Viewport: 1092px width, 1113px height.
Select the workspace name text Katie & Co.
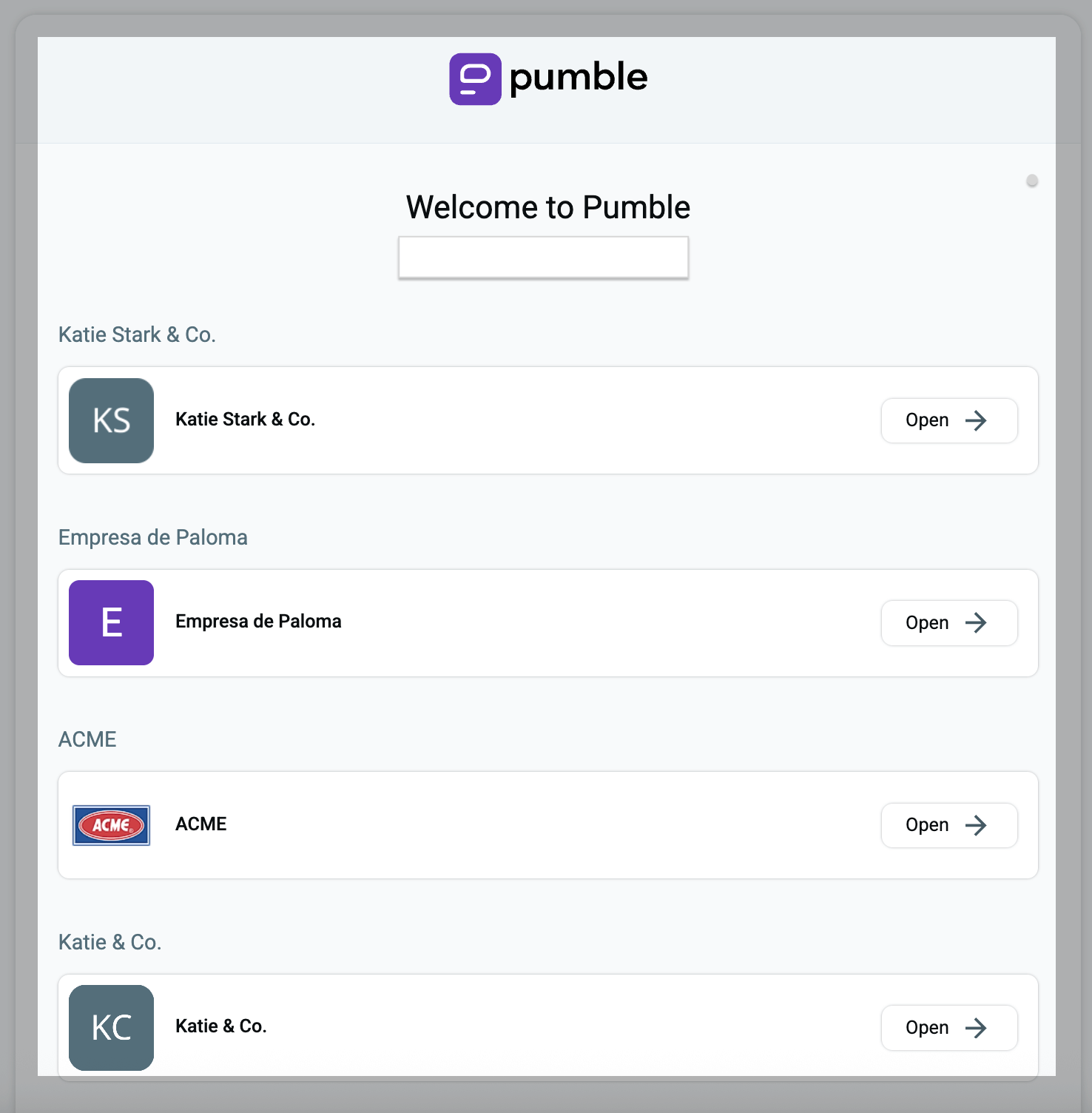click(x=220, y=1026)
